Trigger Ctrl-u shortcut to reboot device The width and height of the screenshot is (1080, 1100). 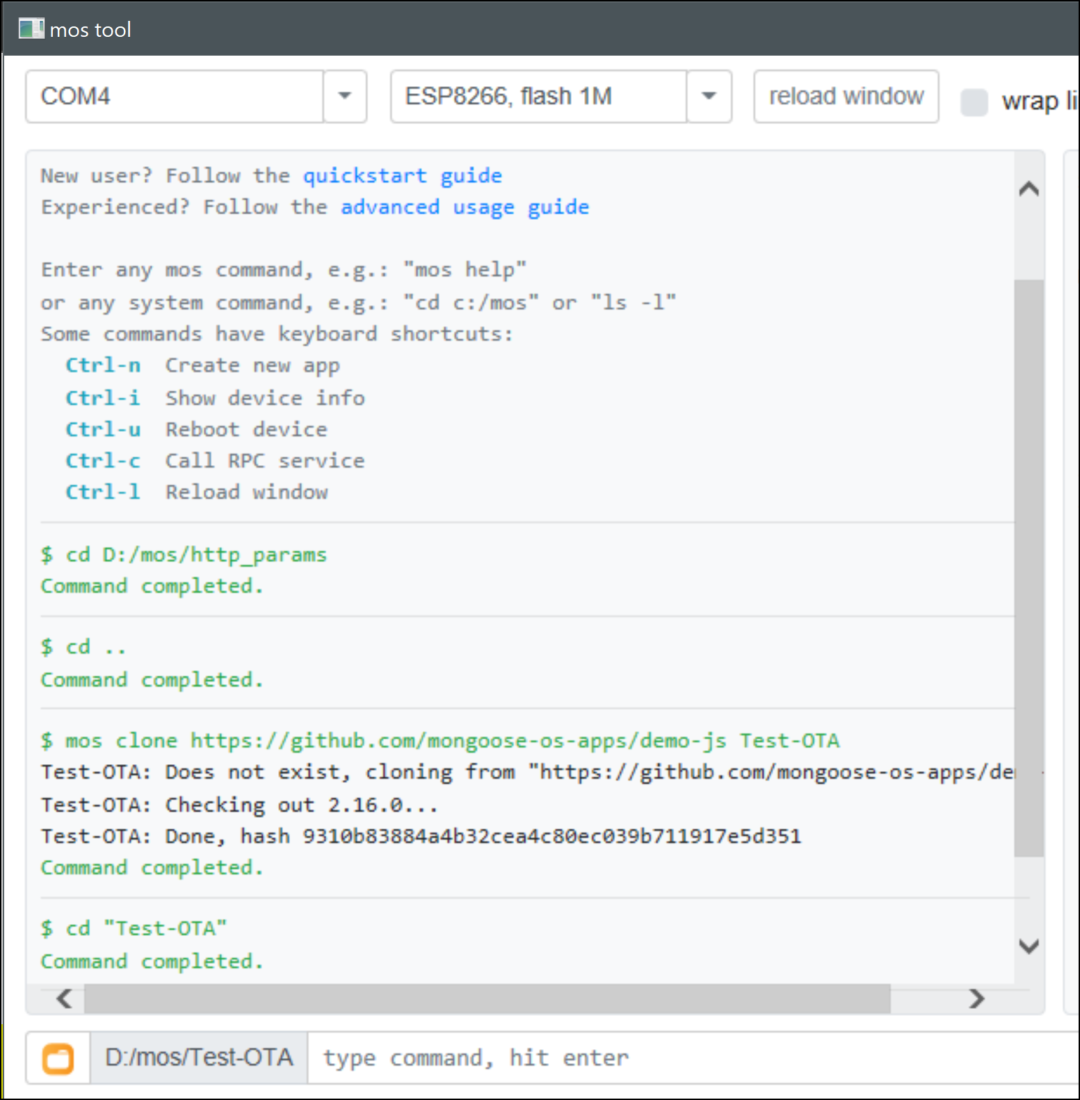102,429
